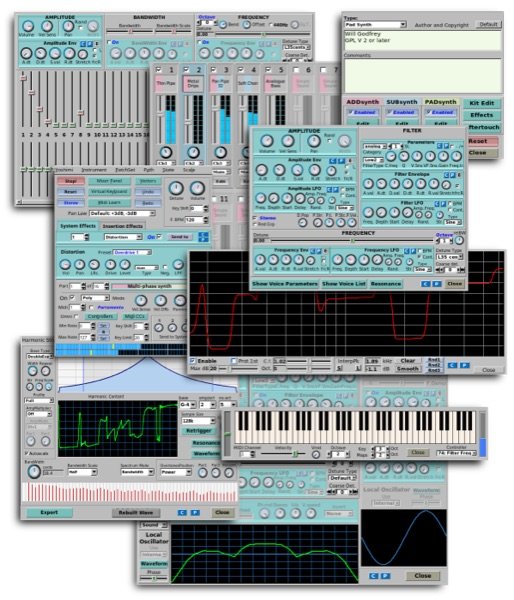
Task: Click Show Voice Parameters button
Action: (x=285, y=284)
